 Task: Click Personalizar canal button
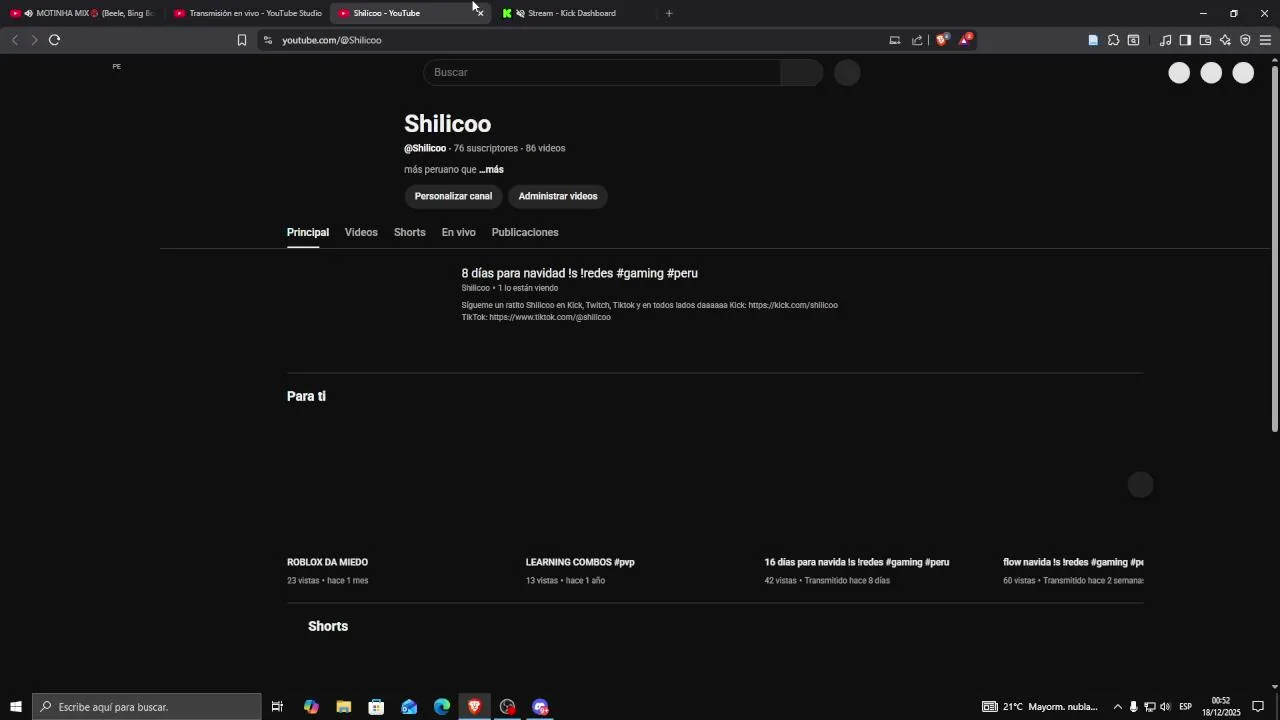click(x=453, y=196)
